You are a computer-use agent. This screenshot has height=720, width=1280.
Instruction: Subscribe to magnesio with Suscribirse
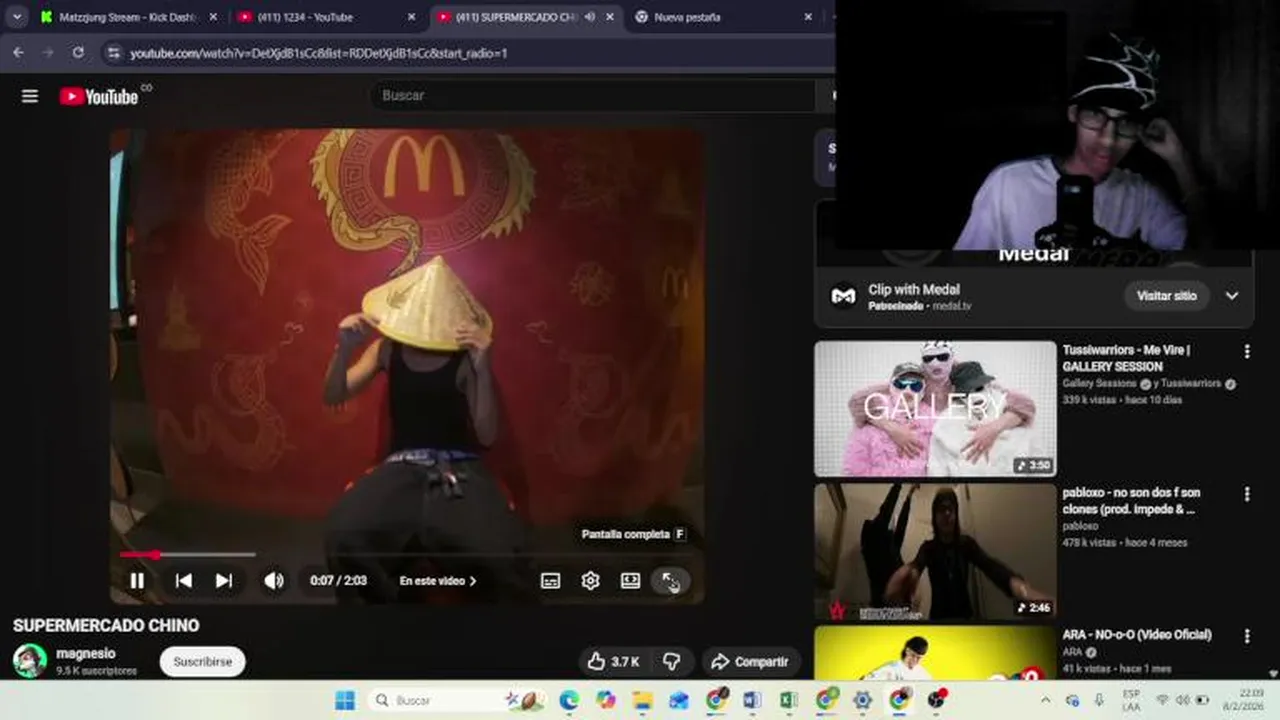(x=203, y=661)
